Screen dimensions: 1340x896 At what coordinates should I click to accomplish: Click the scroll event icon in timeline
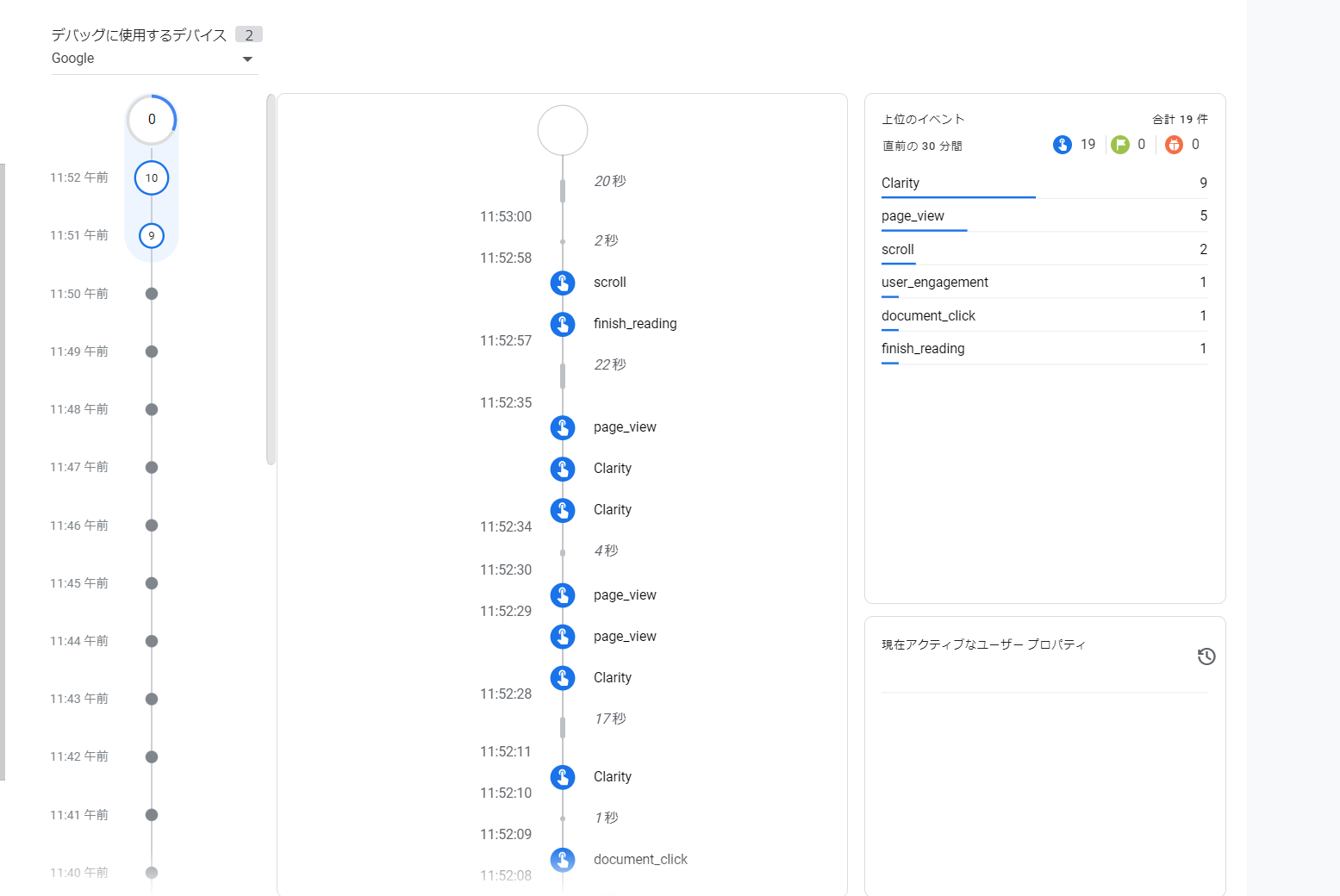(563, 283)
